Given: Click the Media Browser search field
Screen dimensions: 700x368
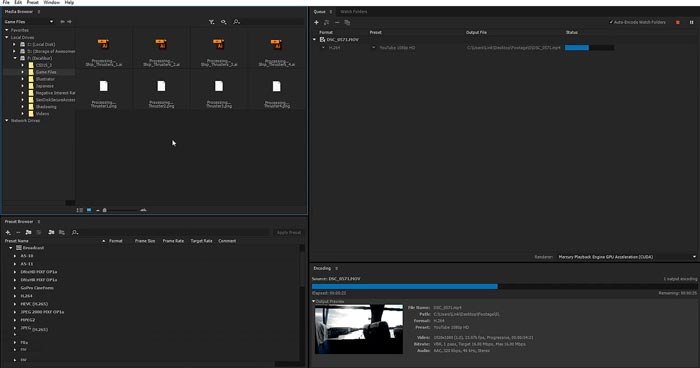Looking at the screenshot, I should 273,21.
